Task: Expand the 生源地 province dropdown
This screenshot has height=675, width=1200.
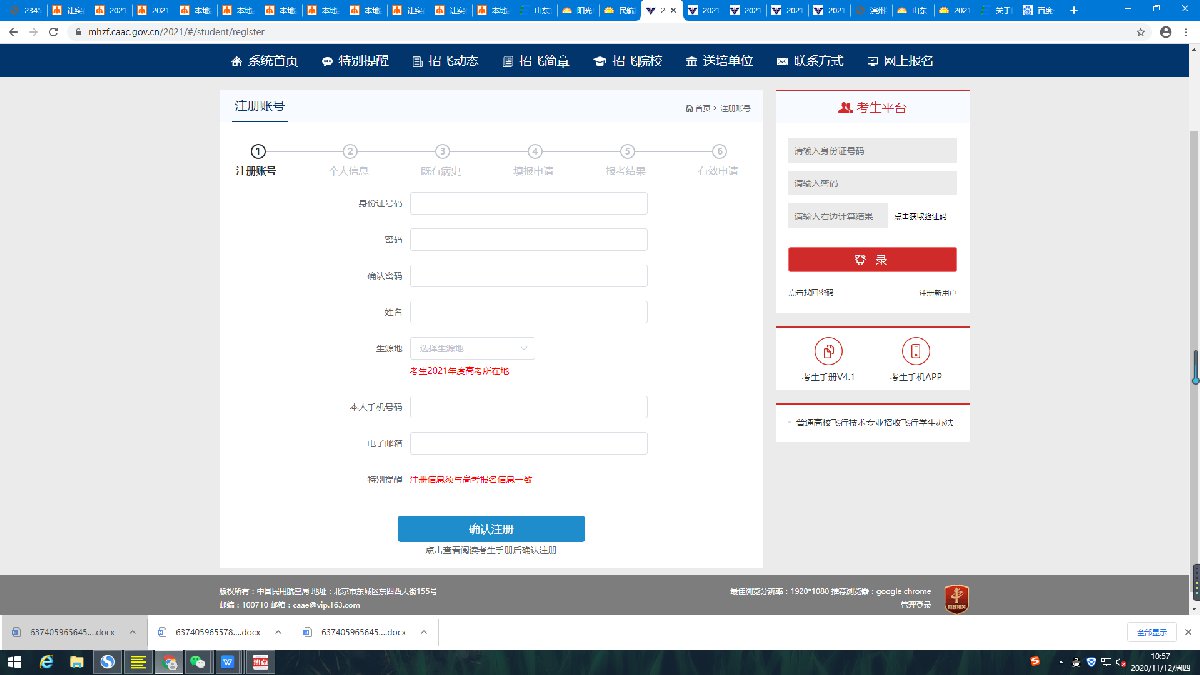Action: pos(472,348)
